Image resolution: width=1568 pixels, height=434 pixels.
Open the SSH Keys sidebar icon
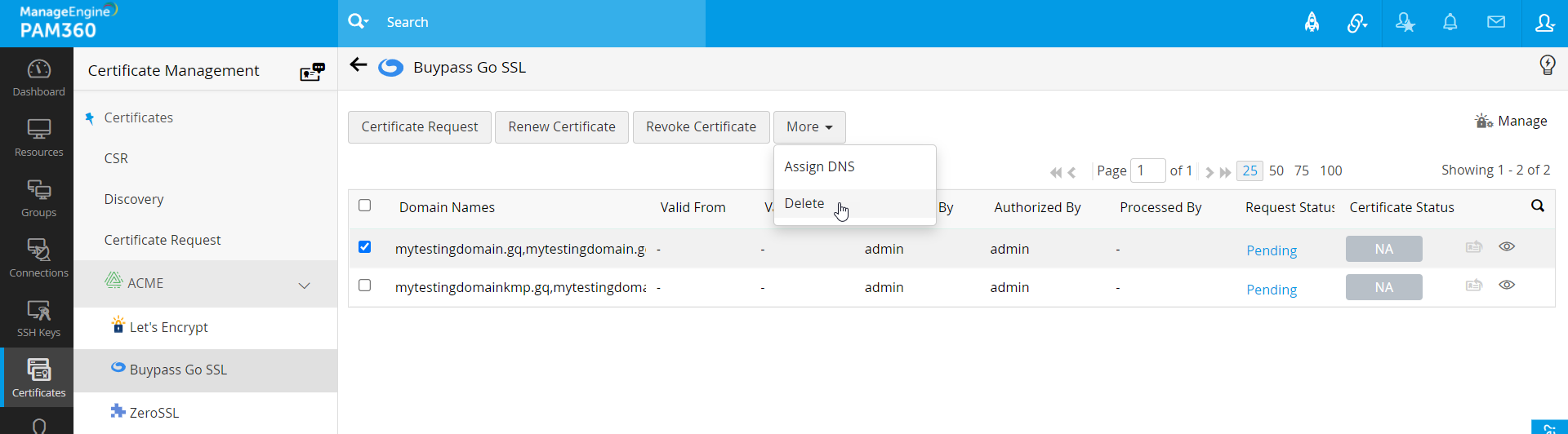(x=38, y=319)
